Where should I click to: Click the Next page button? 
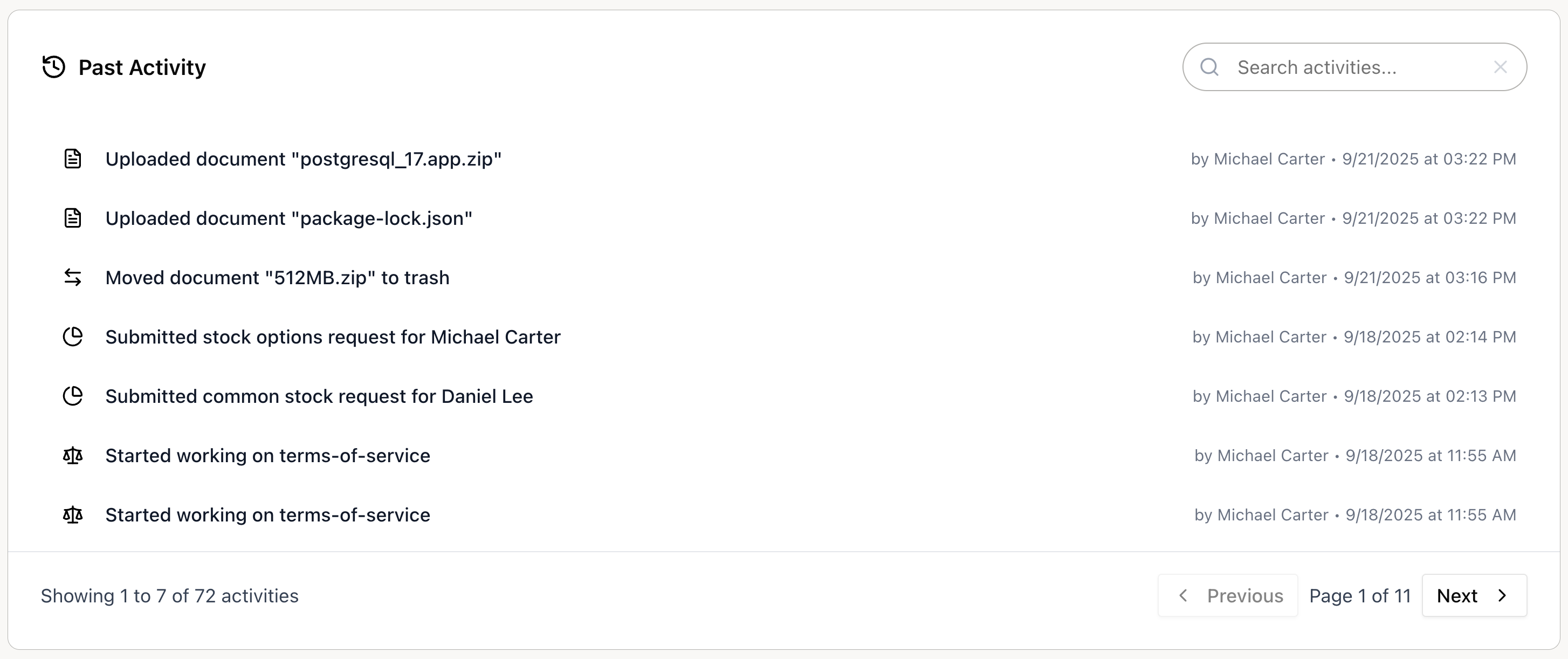point(1473,596)
